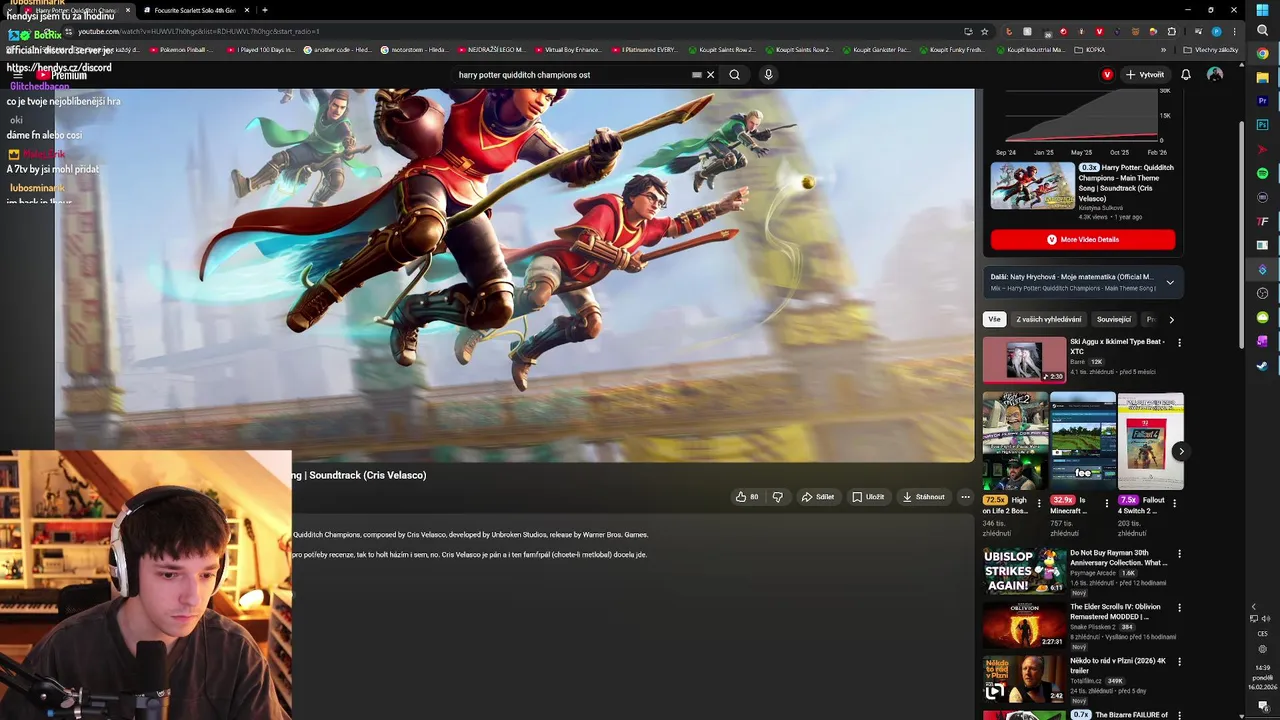
Task: Open Google Chrome from taskbar
Action: tap(1262, 54)
